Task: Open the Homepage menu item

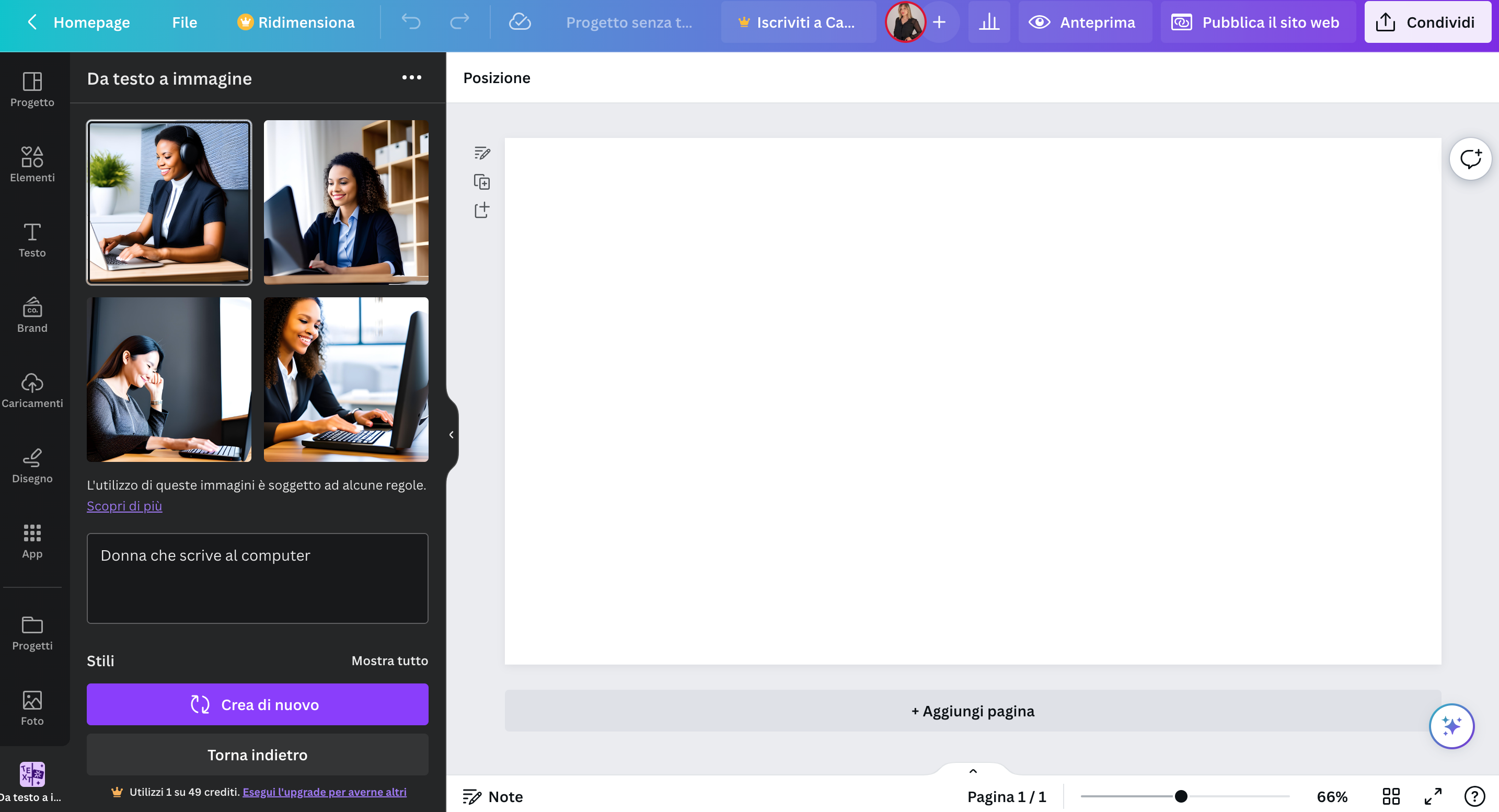Action: pyautogui.click(x=91, y=22)
